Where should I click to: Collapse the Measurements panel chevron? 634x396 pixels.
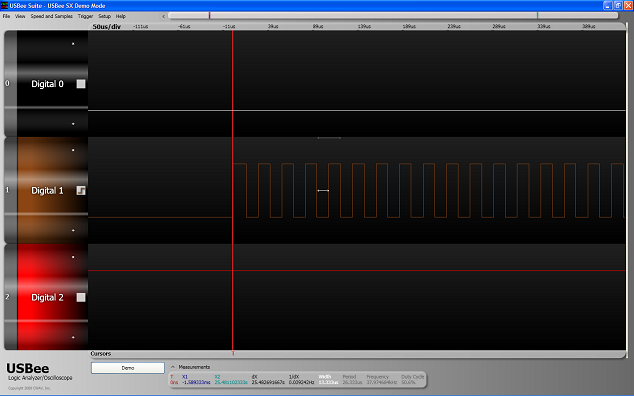[173, 367]
